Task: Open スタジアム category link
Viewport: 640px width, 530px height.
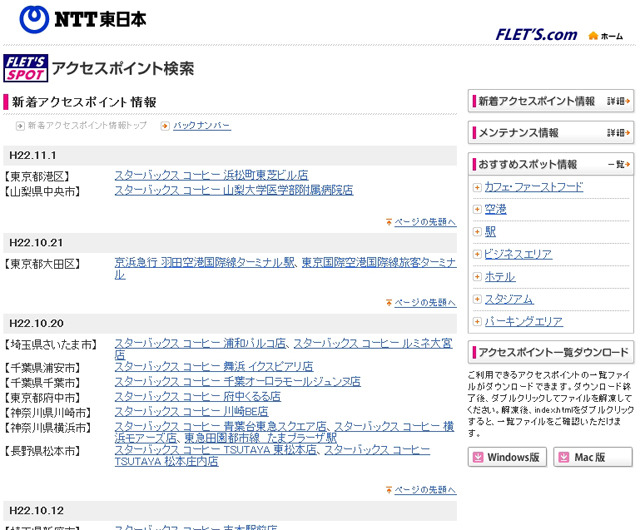Action: pyautogui.click(x=509, y=299)
